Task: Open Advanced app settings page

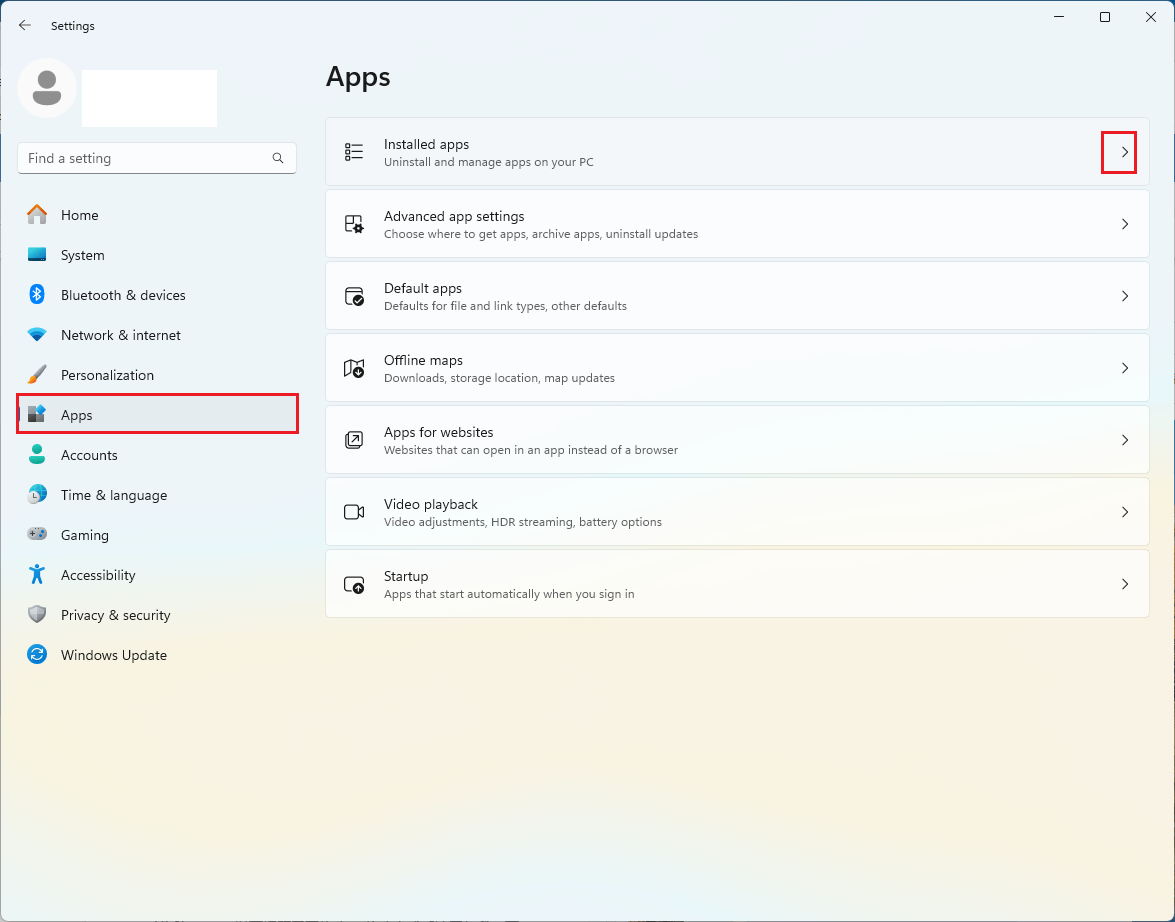Action: [x=737, y=224]
